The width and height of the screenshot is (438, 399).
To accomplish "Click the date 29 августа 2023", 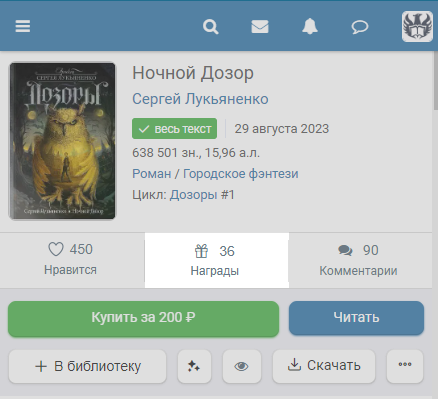I will [282, 129].
